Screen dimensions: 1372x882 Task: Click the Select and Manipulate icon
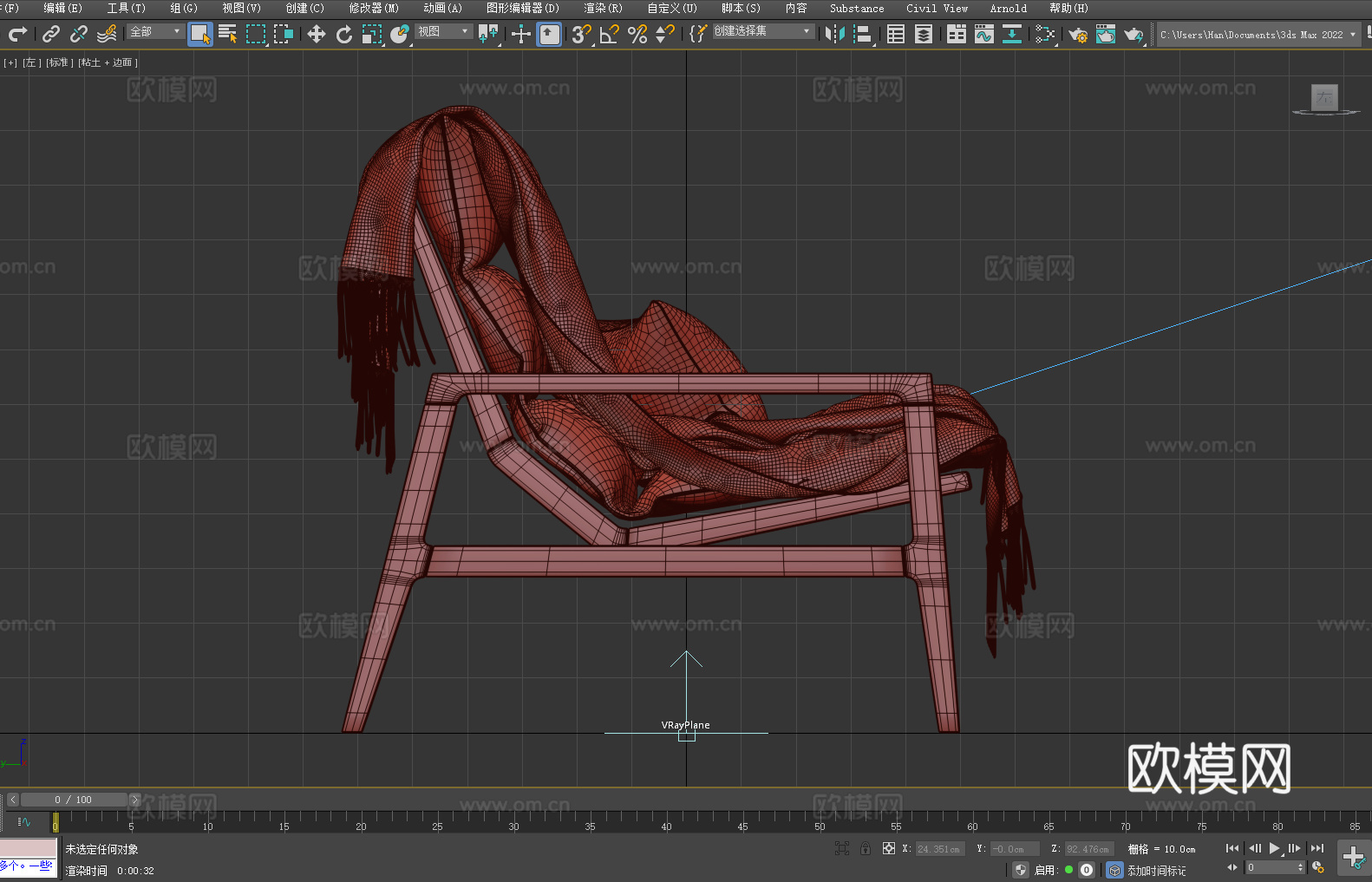pyautogui.click(x=521, y=34)
